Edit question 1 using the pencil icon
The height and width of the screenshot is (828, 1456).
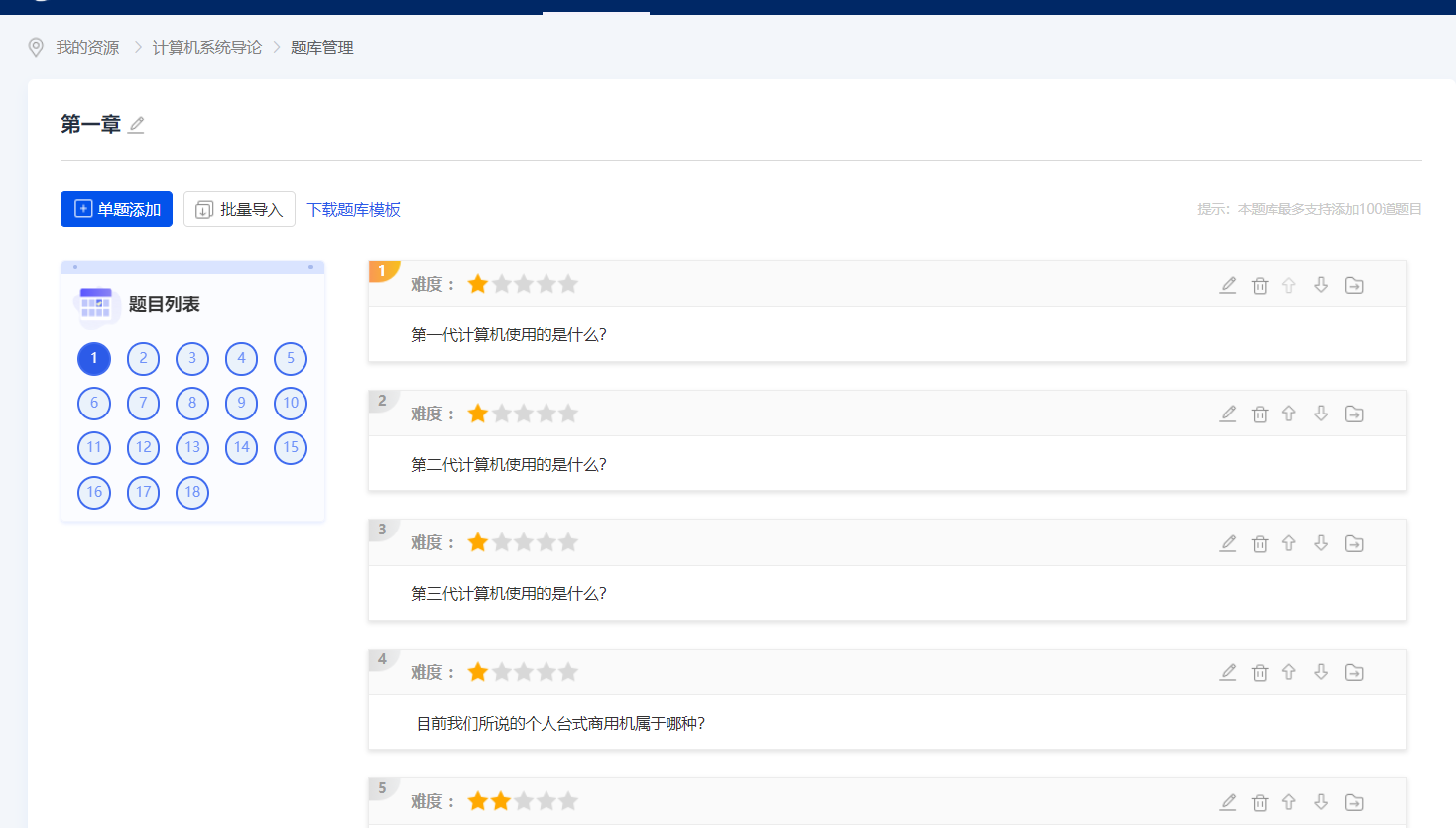point(1227,285)
